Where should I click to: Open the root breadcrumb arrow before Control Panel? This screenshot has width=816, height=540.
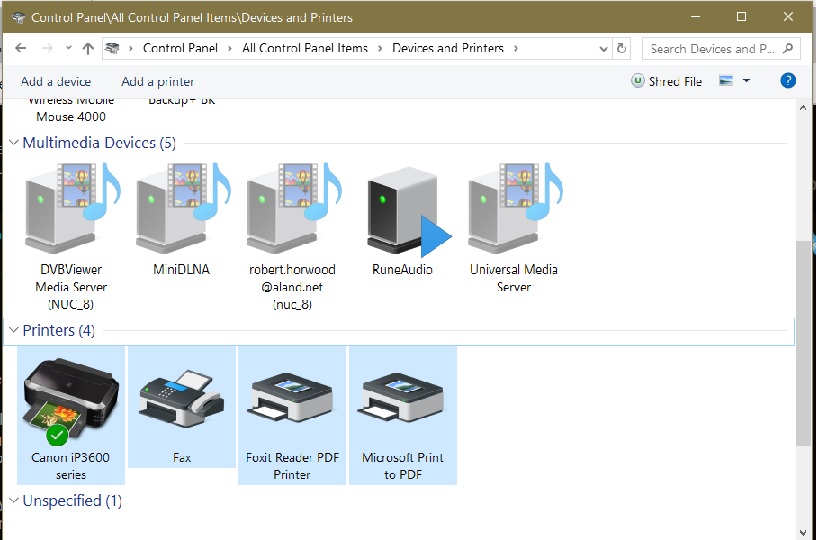131,48
